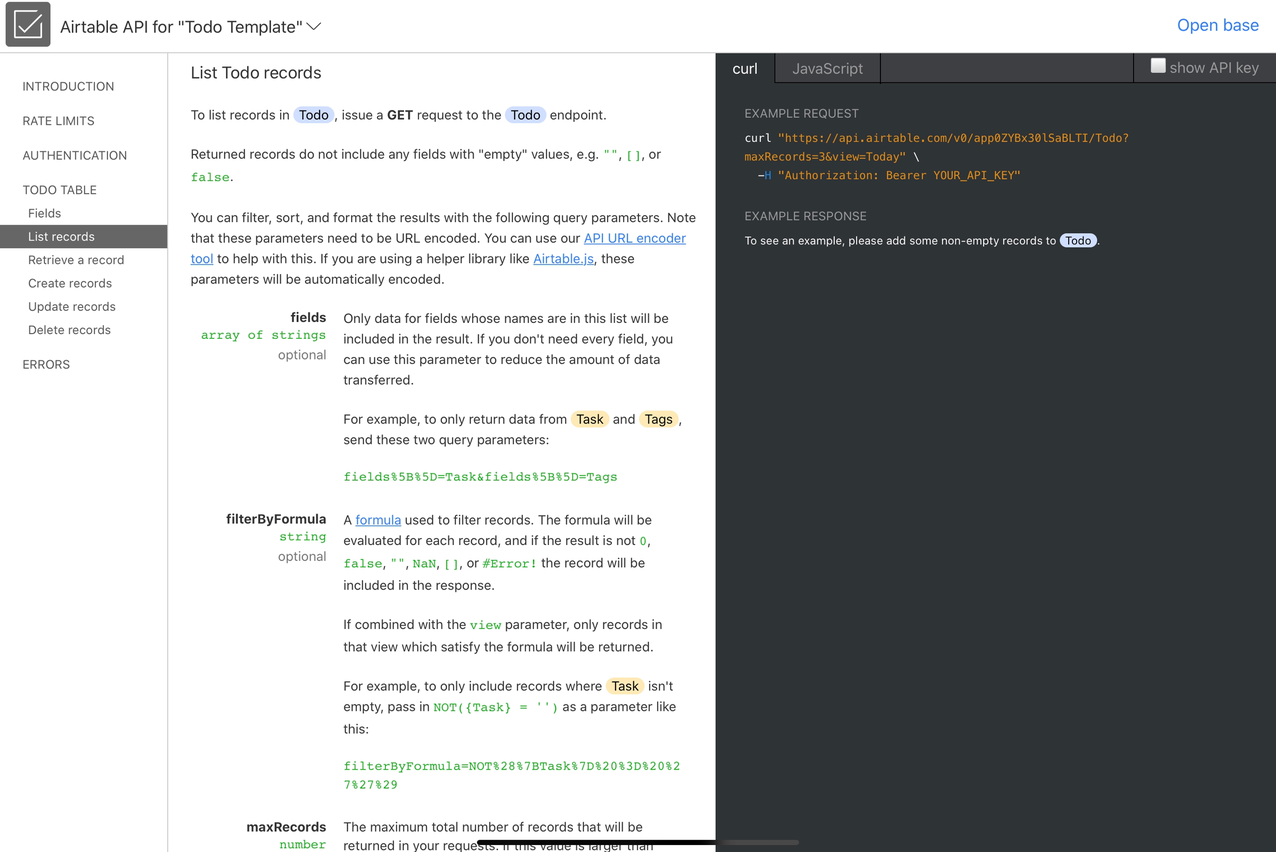Open the Create records section
The height and width of the screenshot is (852, 1276).
[70, 283]
